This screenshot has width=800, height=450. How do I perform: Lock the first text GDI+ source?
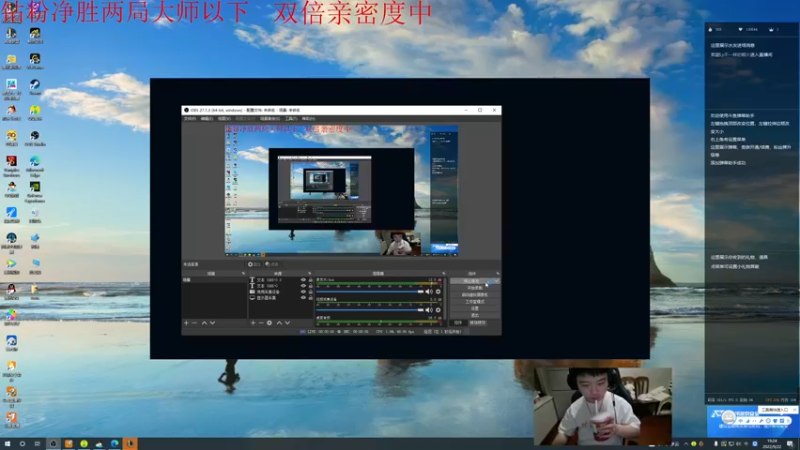tap(311, 280)
